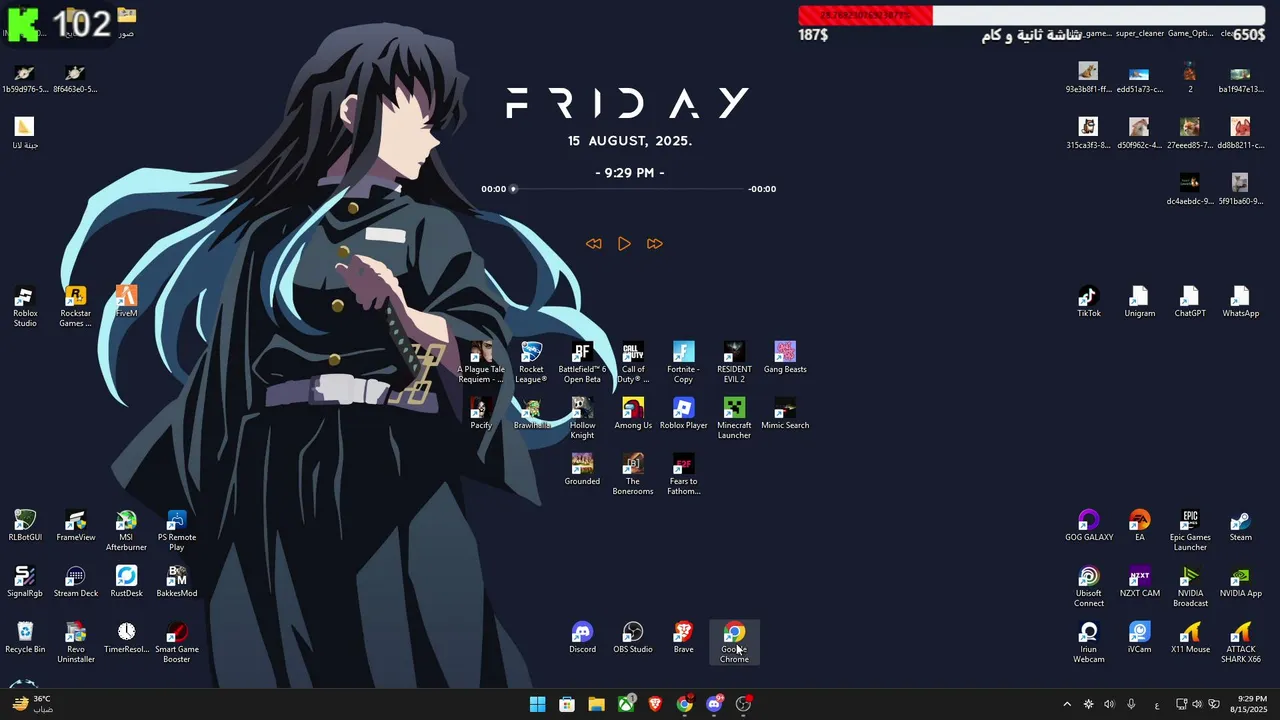This screenshot has width=1280, height=720.
Task: Launch the Rockstar Games launcher icon
Action: click(75, 307)
